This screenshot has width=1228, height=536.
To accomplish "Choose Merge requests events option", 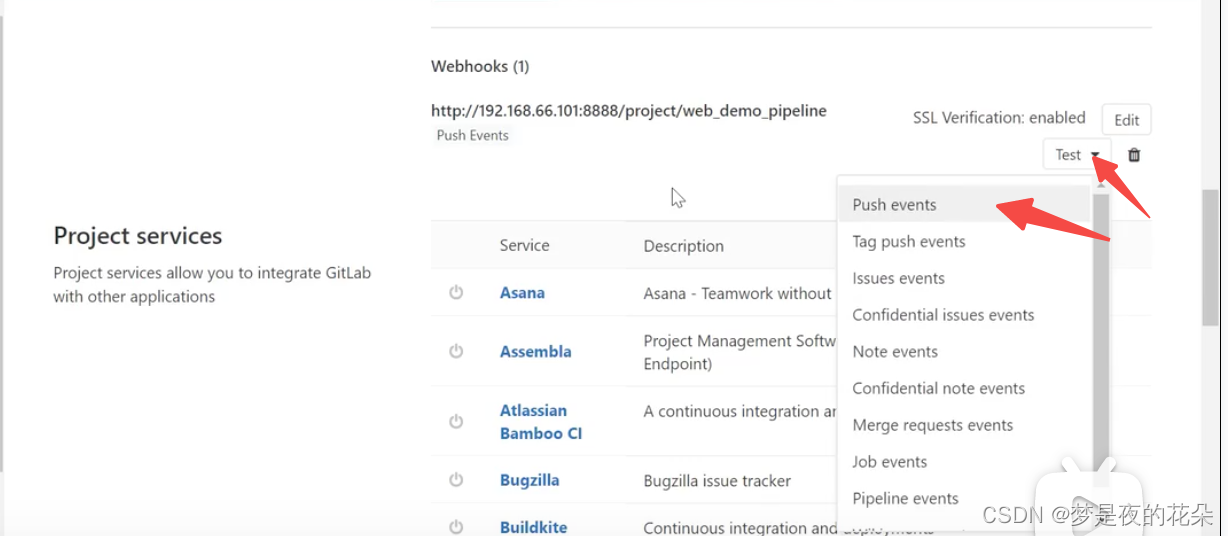I will pyautogui.click(x=963, y=426).
